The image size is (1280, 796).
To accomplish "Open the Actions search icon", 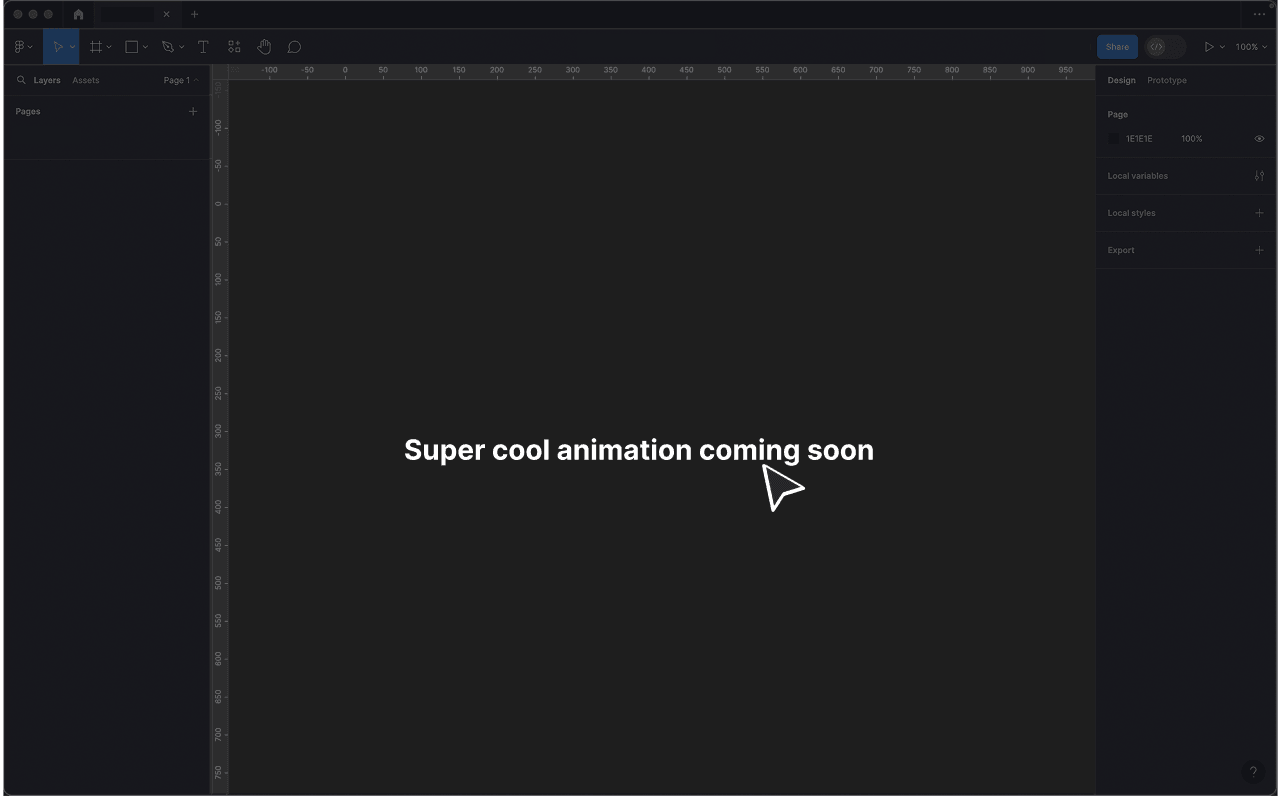I will [233, 46].
